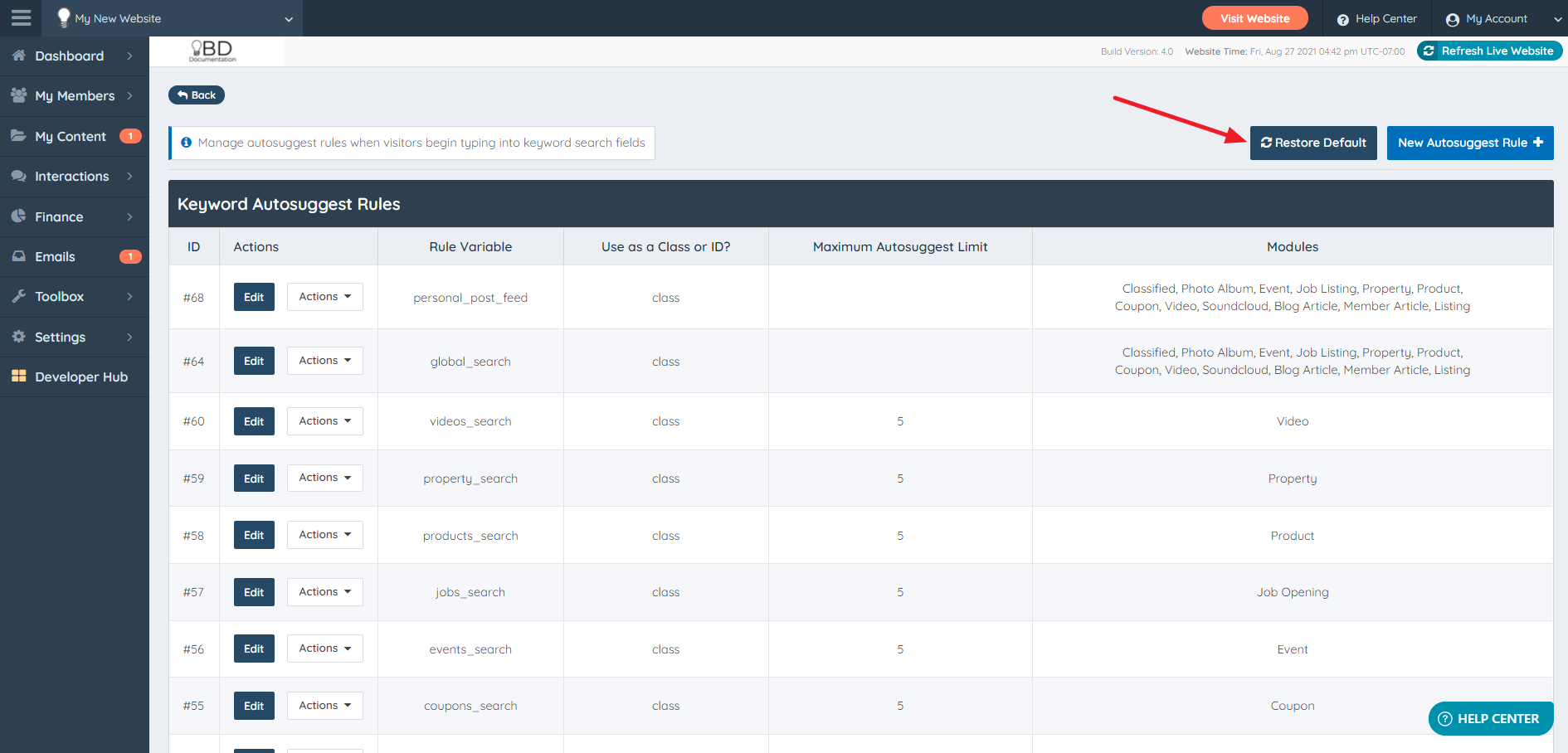Click the Emails notification badge
Image resolution: width=1568 pixels, height=753 pixels.
tap(130, 256)
